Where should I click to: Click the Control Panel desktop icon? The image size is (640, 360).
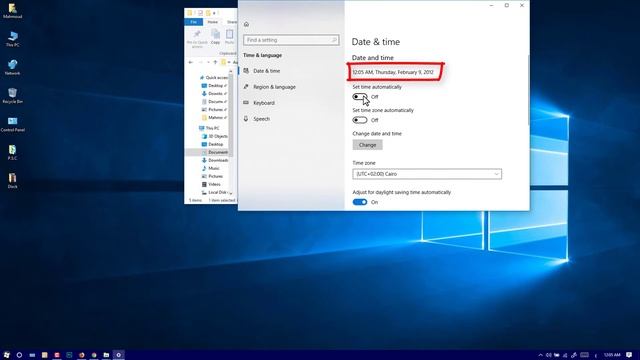[x=13, y=124]
